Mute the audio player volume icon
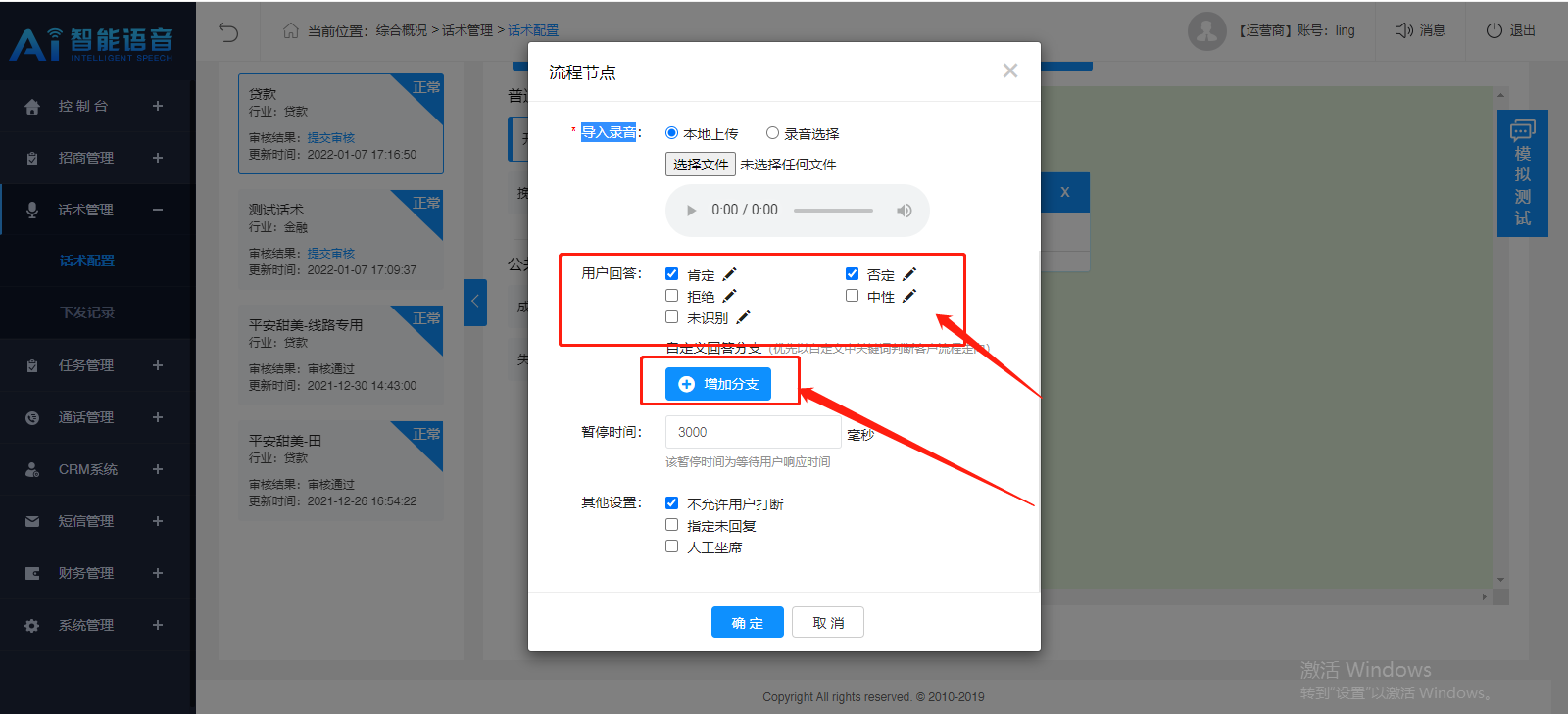Screen dimensions: 1568x714 pyautogui.click(x=904, y=211)
